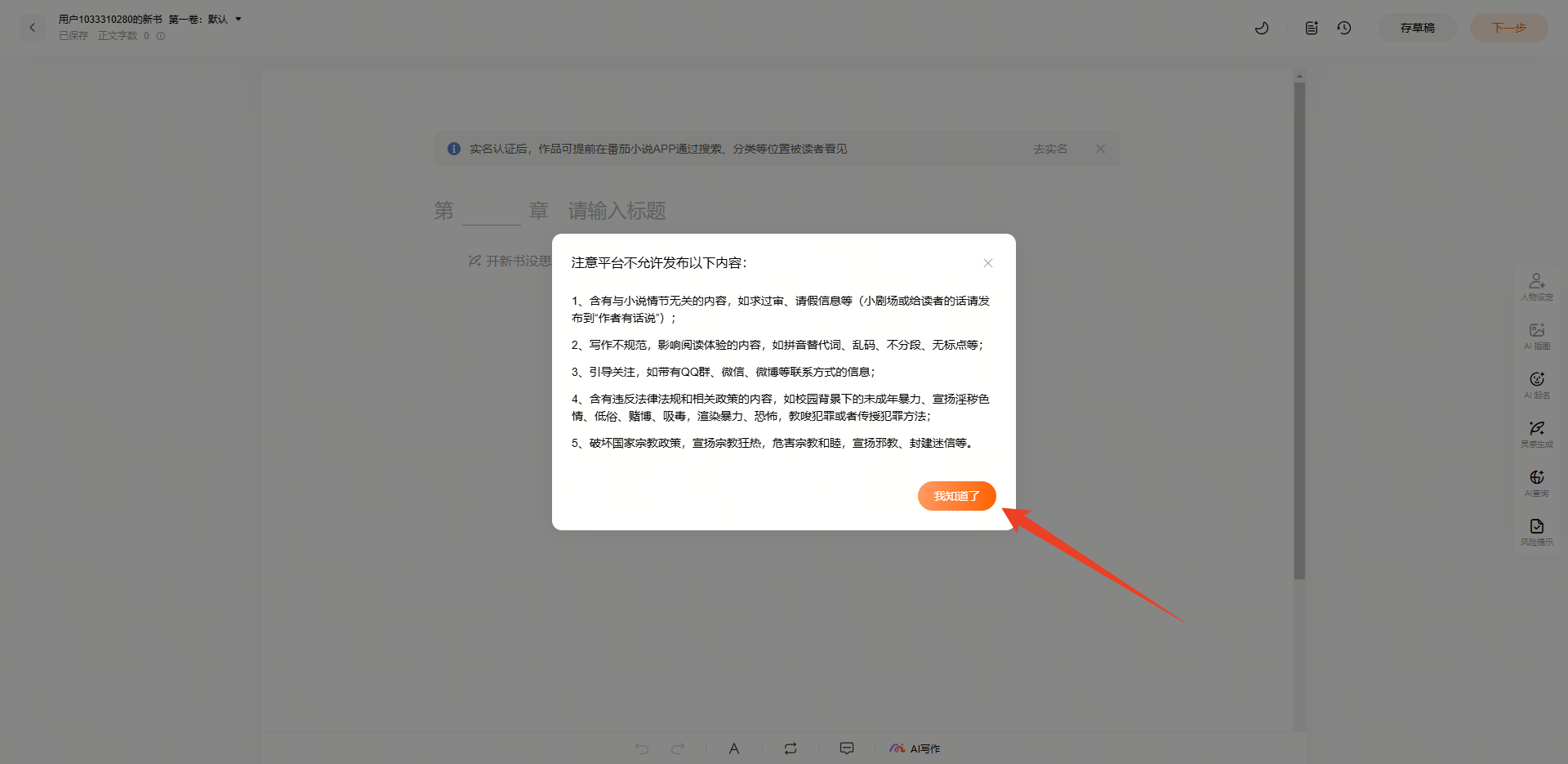Click the word count info icon
This screenshot has width=1568, height=764.
pyautogui.click(x=161, y=36)
